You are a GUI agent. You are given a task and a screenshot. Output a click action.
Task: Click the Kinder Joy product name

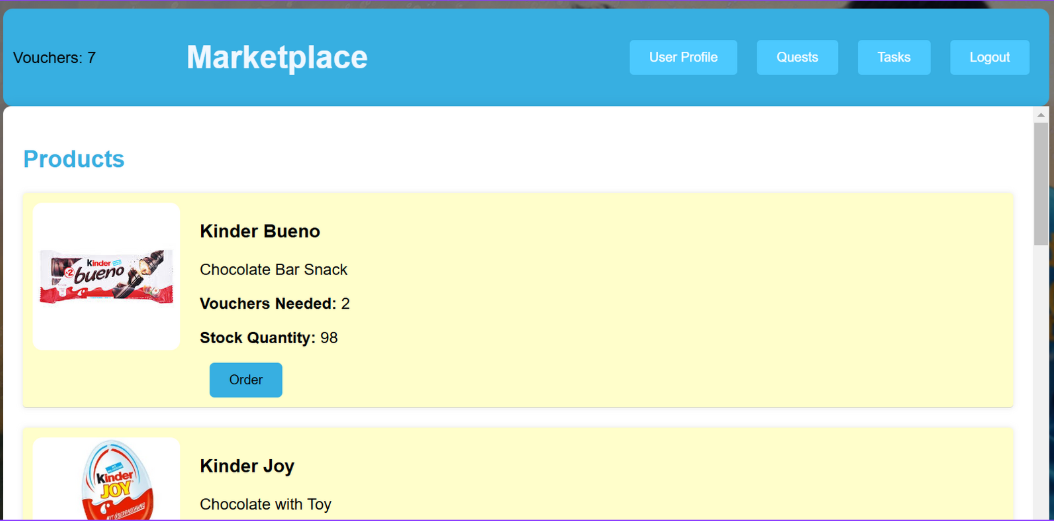247,466
